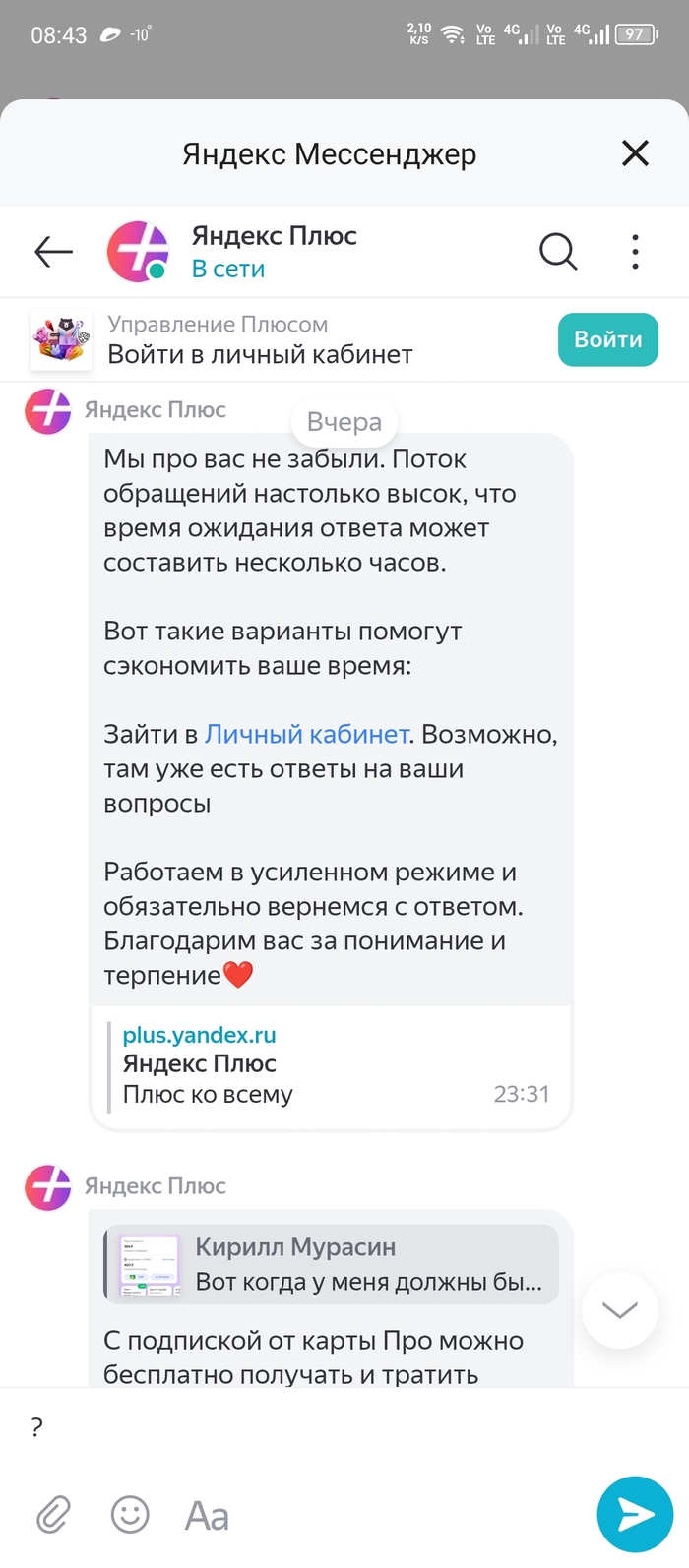
Task: Tap the Войти в личный кабинет banner text
Action: (260, 355)
